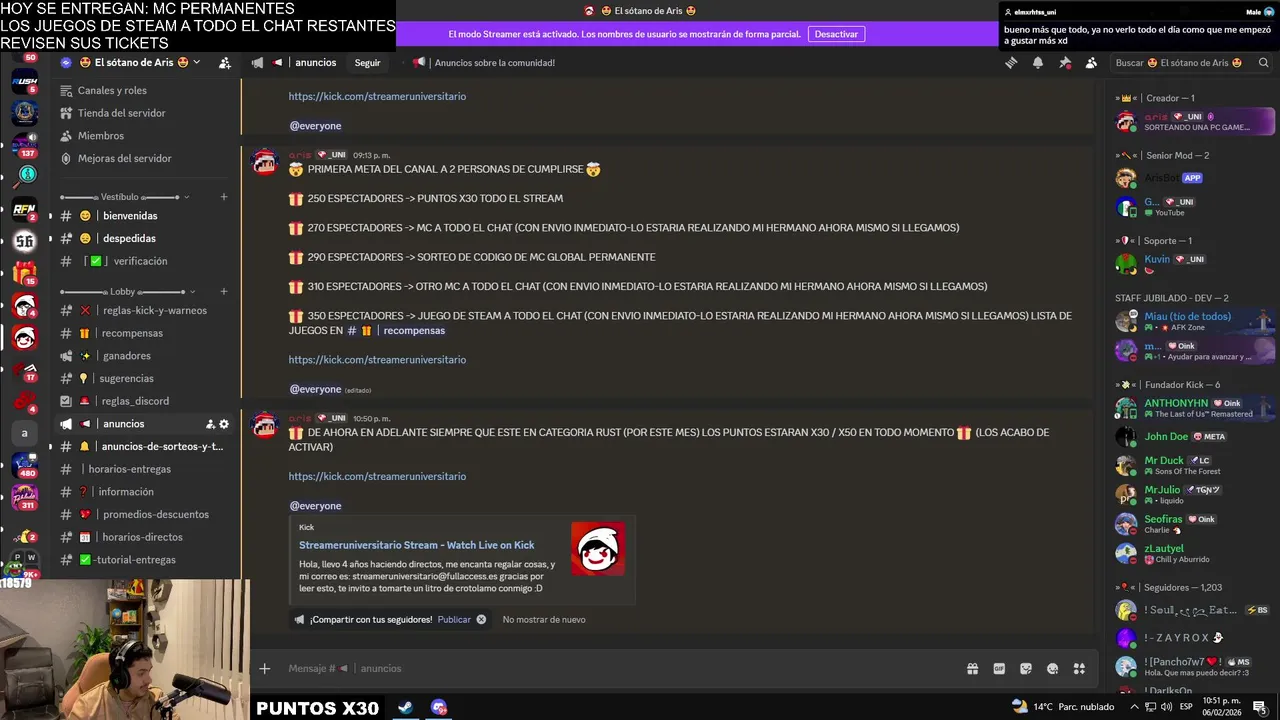Click the Kick embed thumbnail image
Viewport: 1280px width, 720px height.
point(598,549)
